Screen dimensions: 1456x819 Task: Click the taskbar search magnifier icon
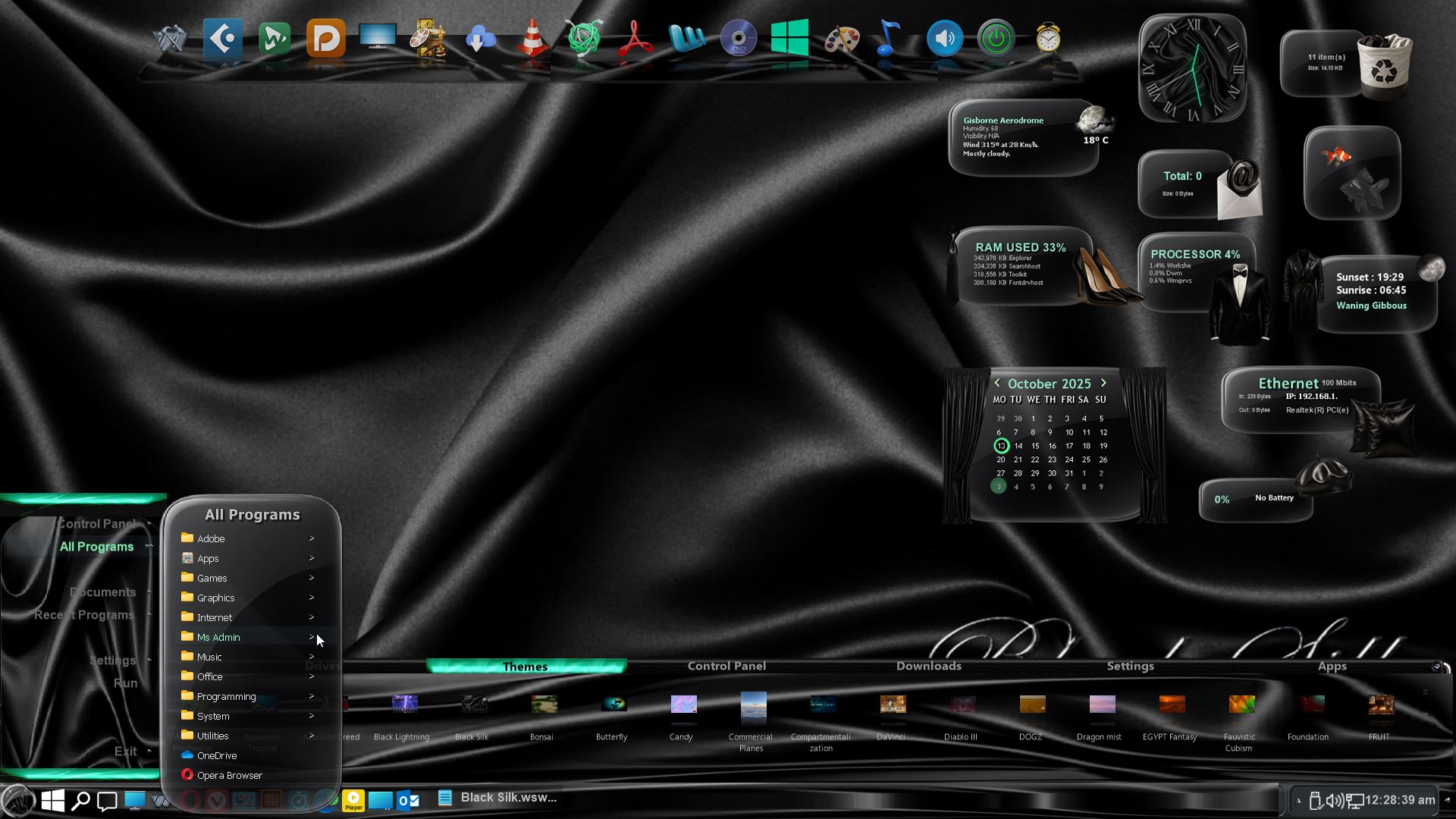[80, 800]
